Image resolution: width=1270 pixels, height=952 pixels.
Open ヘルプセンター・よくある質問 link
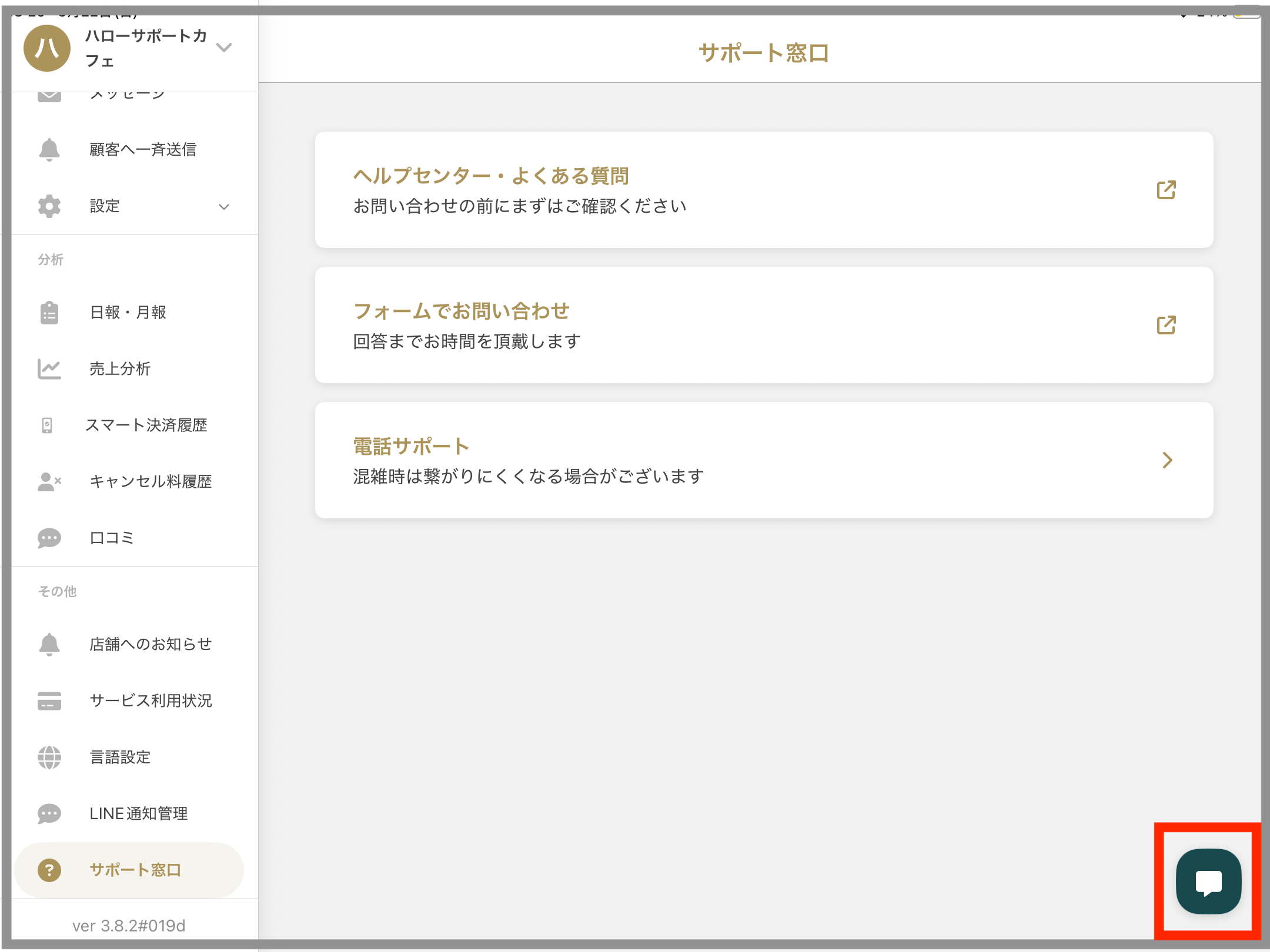pos(491,176)
